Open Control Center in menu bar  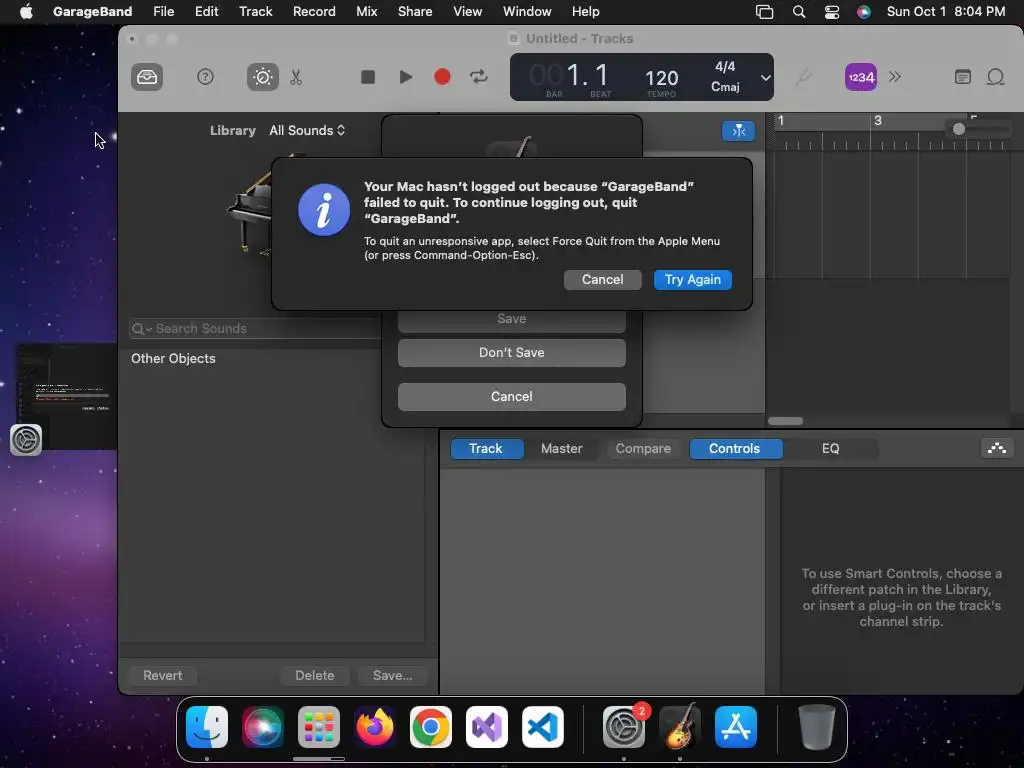coord(831,12)
